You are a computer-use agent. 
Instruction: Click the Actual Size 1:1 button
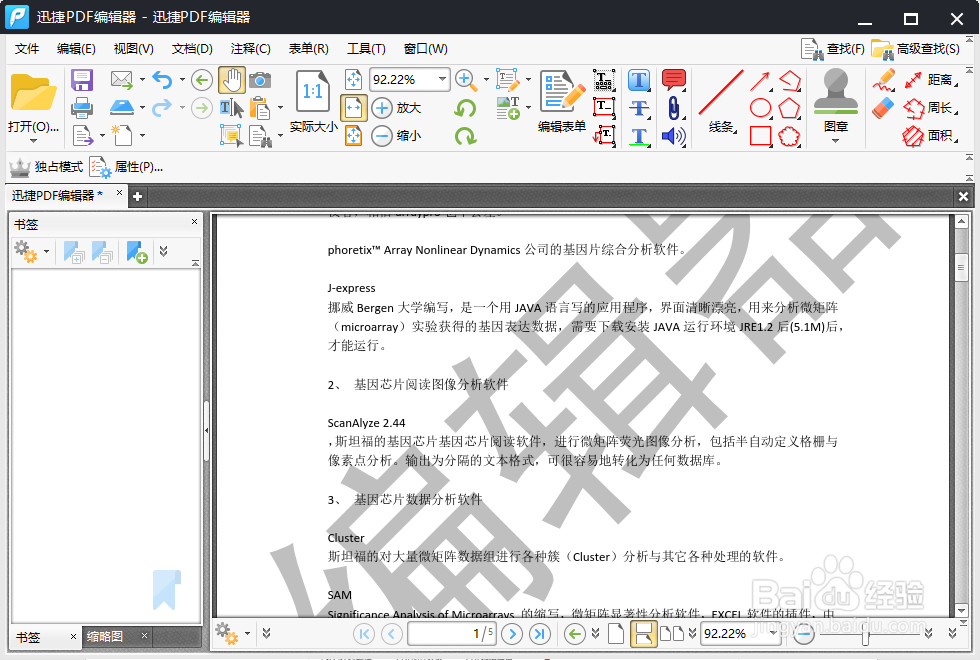coord(313,102)
